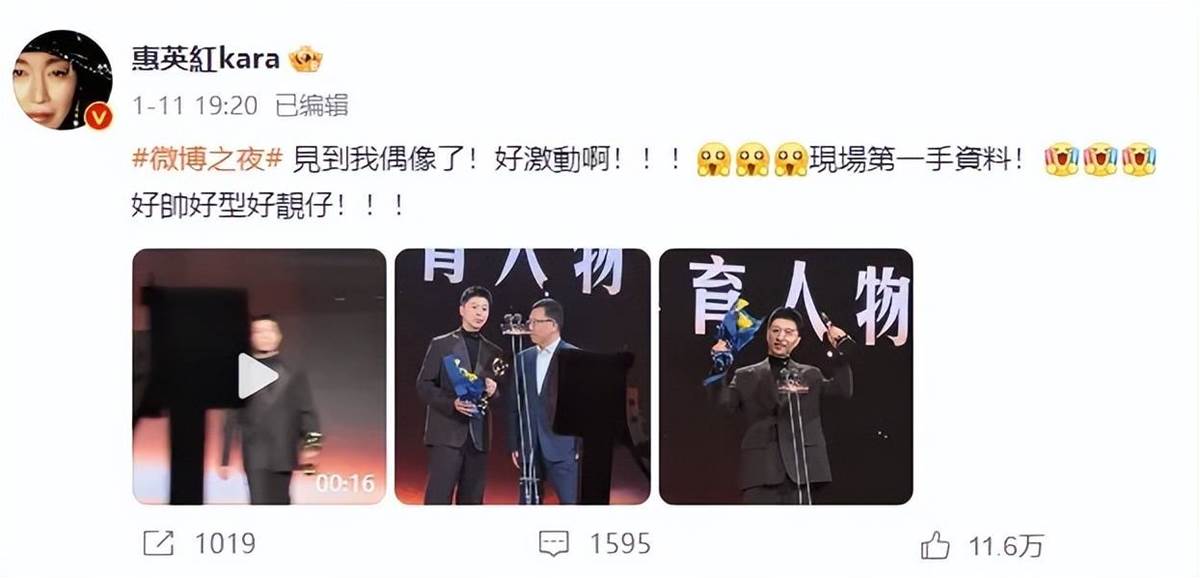1200x578 pixels.
Task: Open the 惠英紅kara username link
Action: pyautogui.click(x=207, y=60)
